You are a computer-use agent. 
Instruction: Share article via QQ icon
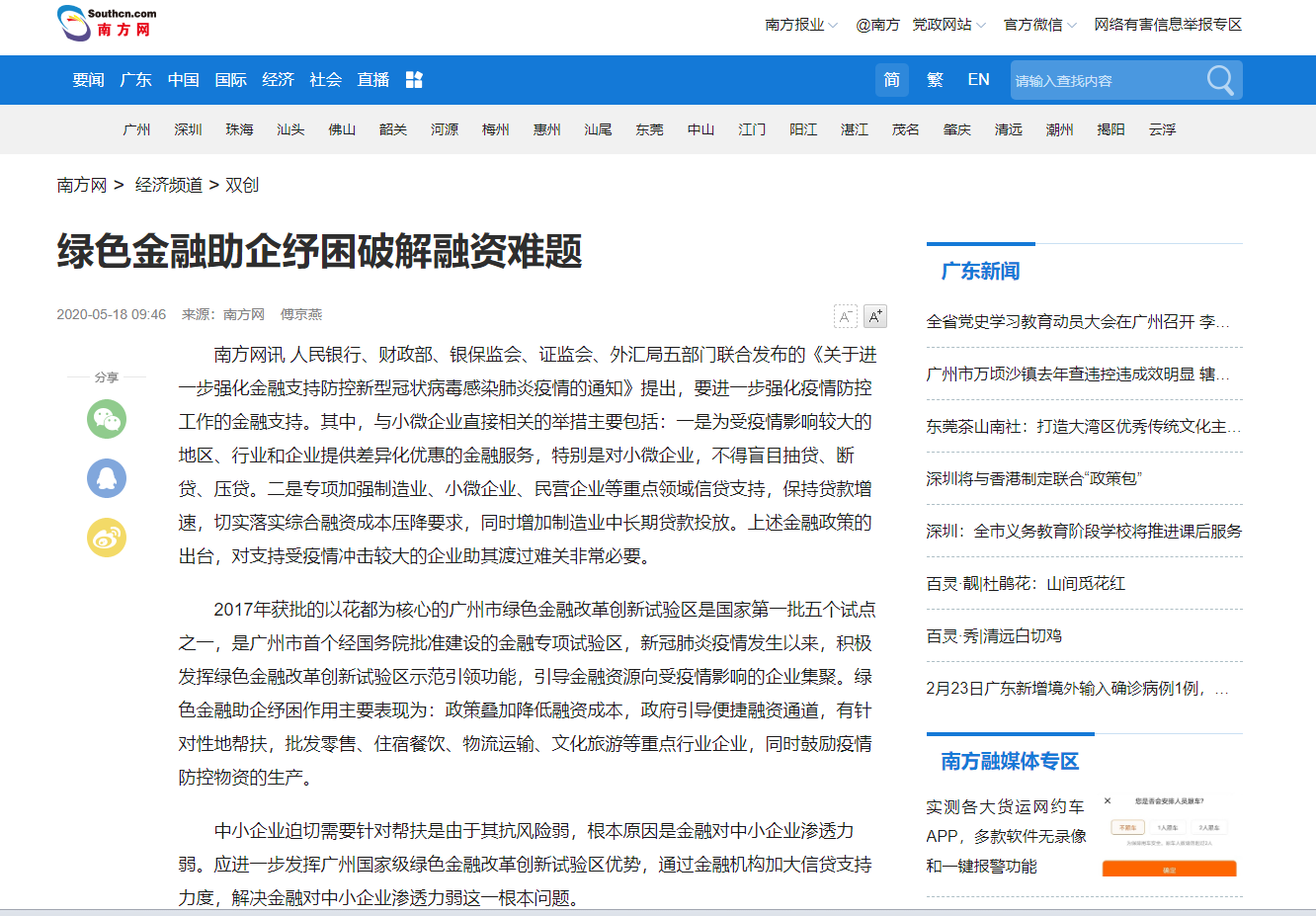[107, 478]
